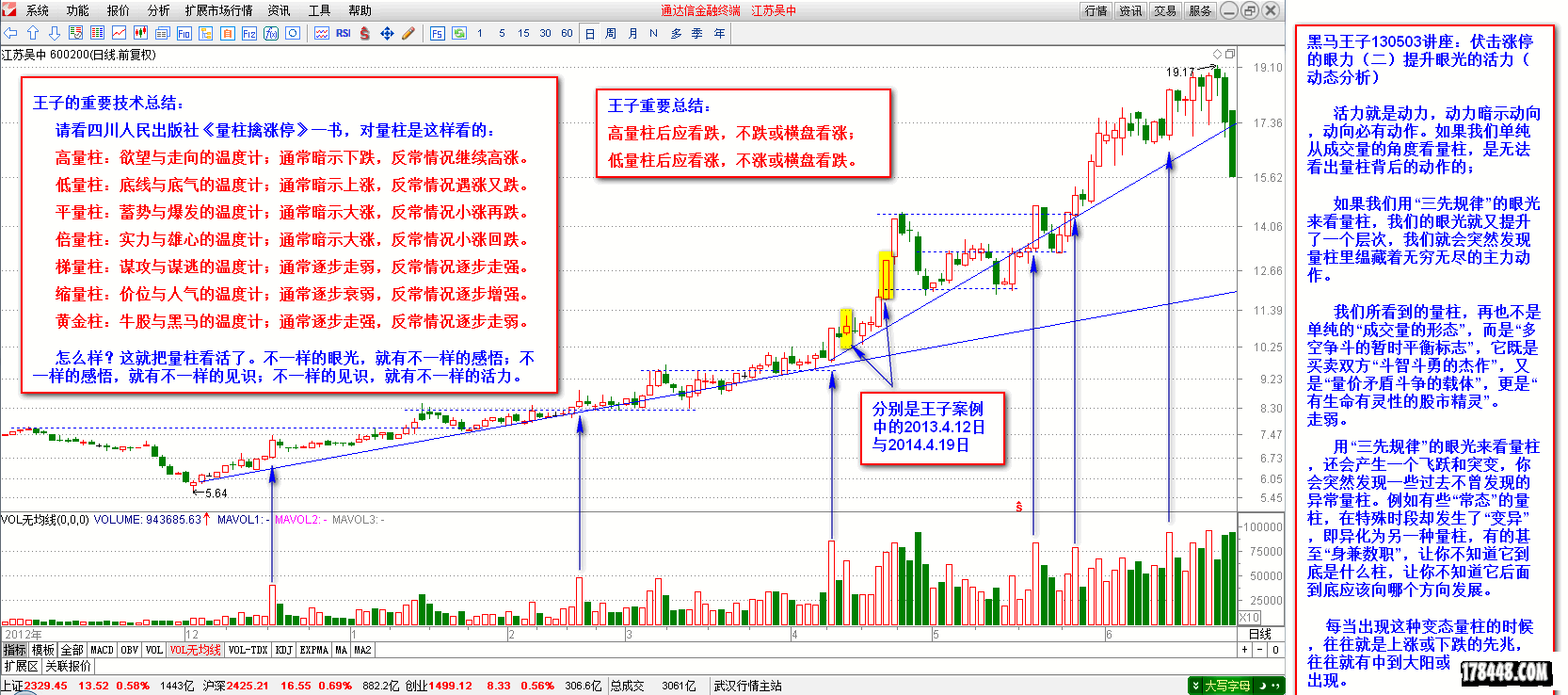Select the OBV indicator tab
1568x695 pixels.
coord(130,650)
